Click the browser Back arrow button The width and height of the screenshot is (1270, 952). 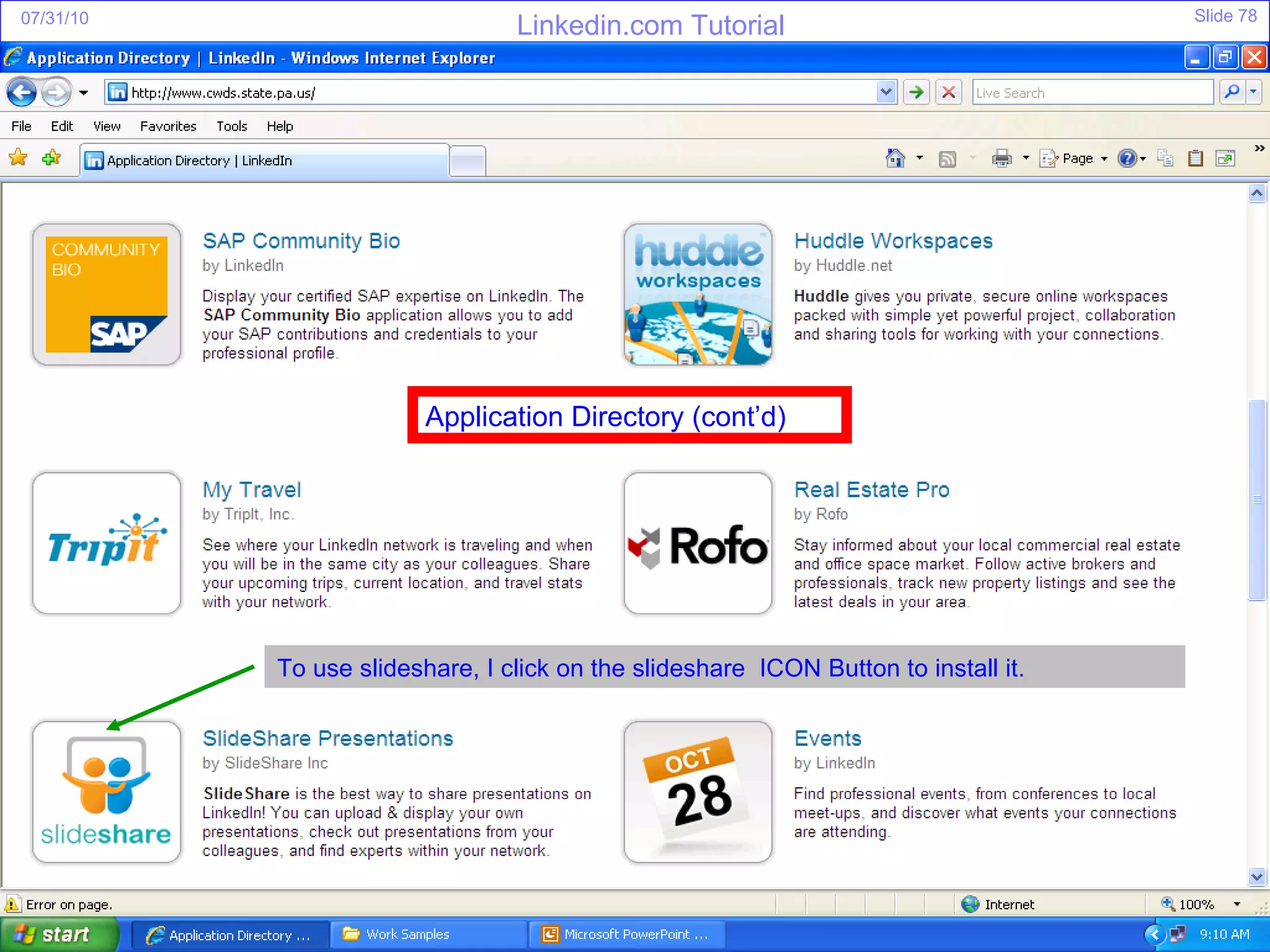pyautogui.click(x=22, y=93)
